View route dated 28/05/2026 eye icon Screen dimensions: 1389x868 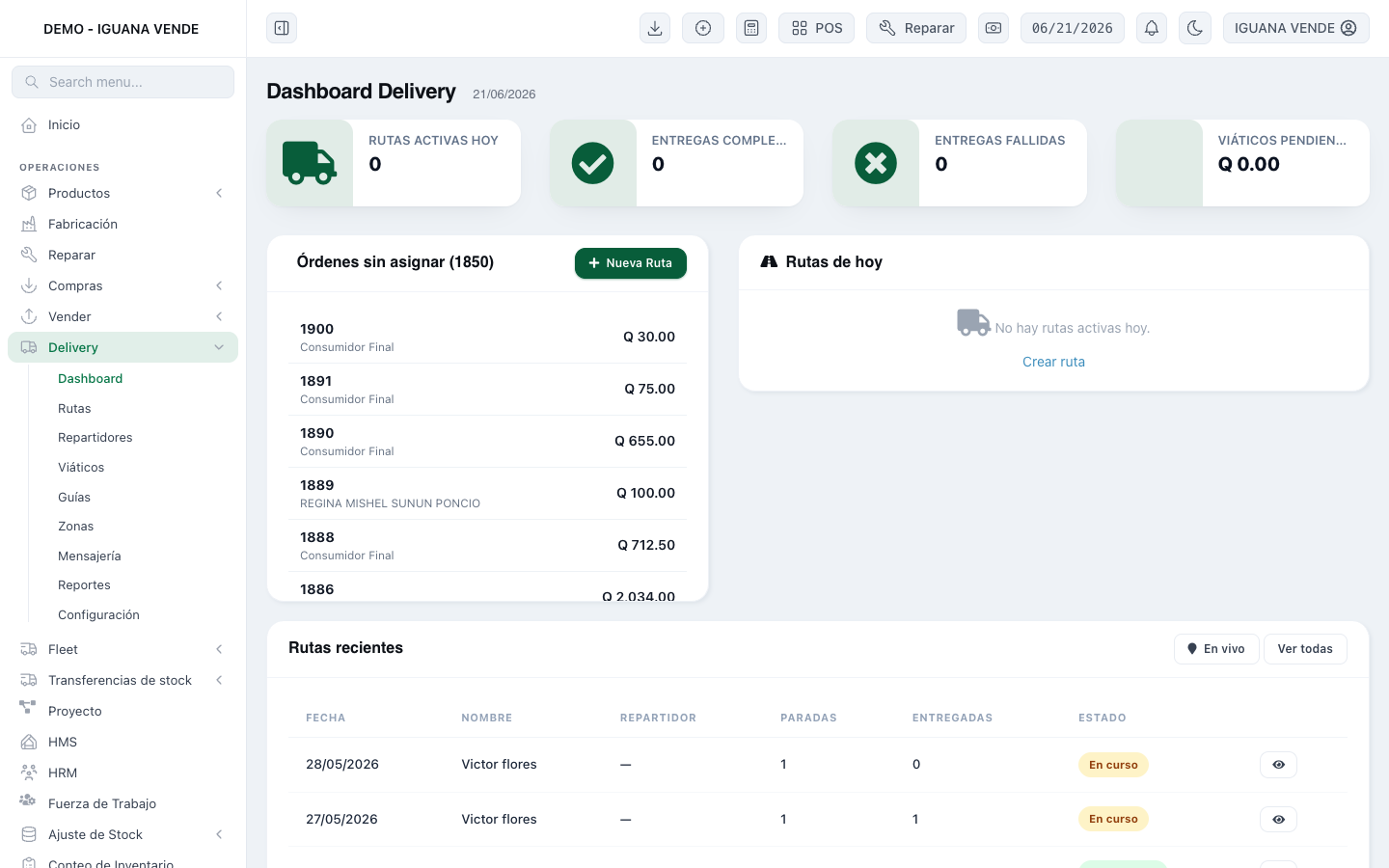point(1278,765)
